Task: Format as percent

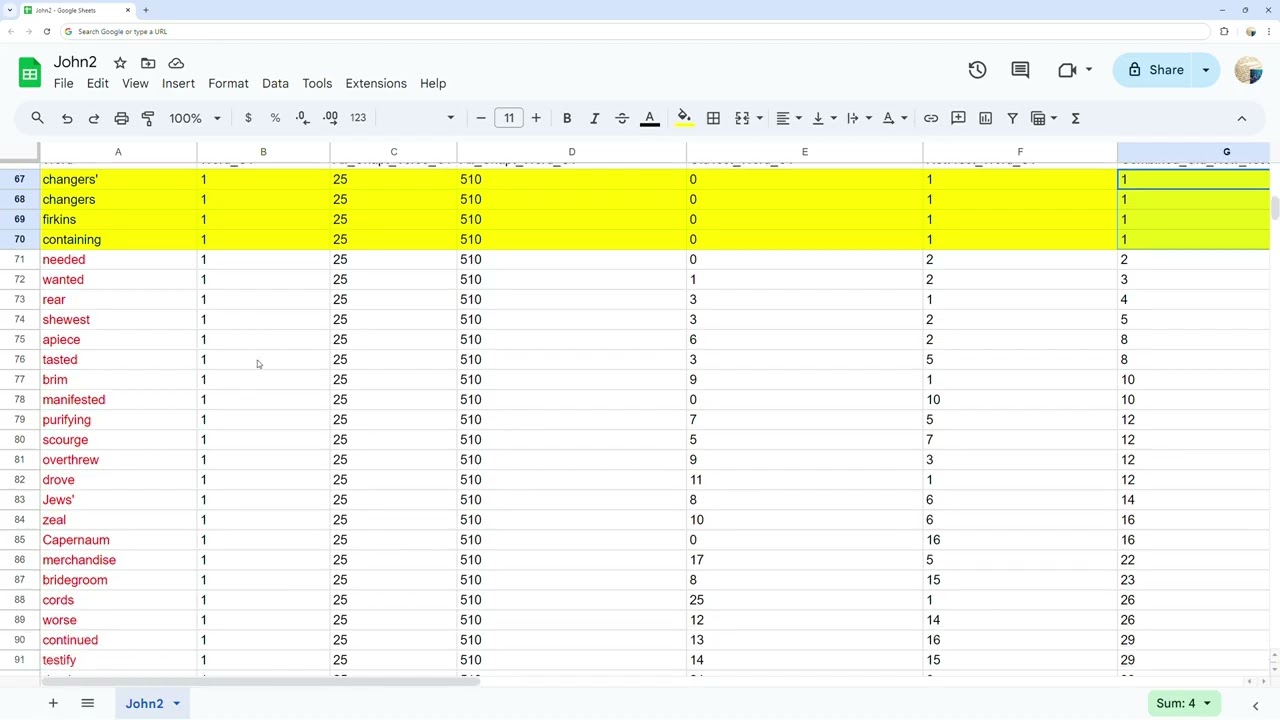Action: (275, 118)
